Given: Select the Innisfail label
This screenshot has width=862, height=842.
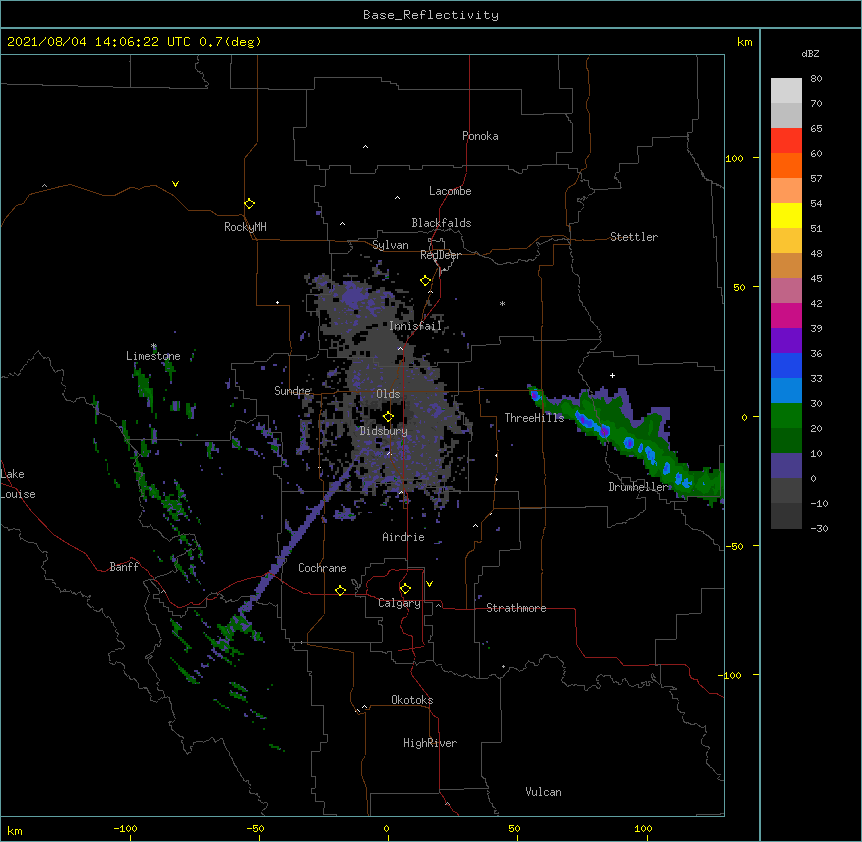Looking at the screenshot, I should pyautogui.click(x=415, y=326).
